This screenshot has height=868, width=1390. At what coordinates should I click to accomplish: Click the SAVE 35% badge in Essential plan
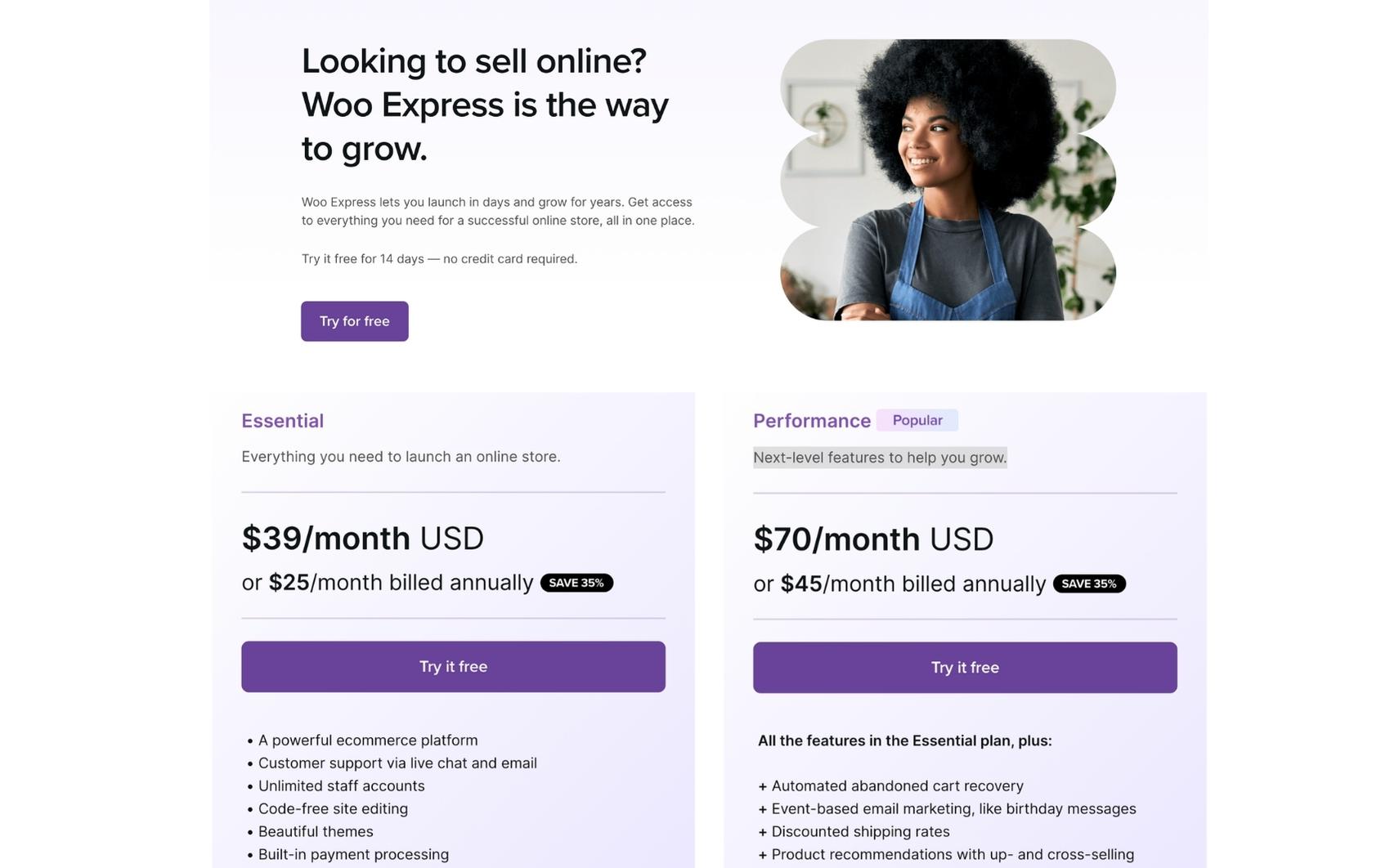pos(576,583)
